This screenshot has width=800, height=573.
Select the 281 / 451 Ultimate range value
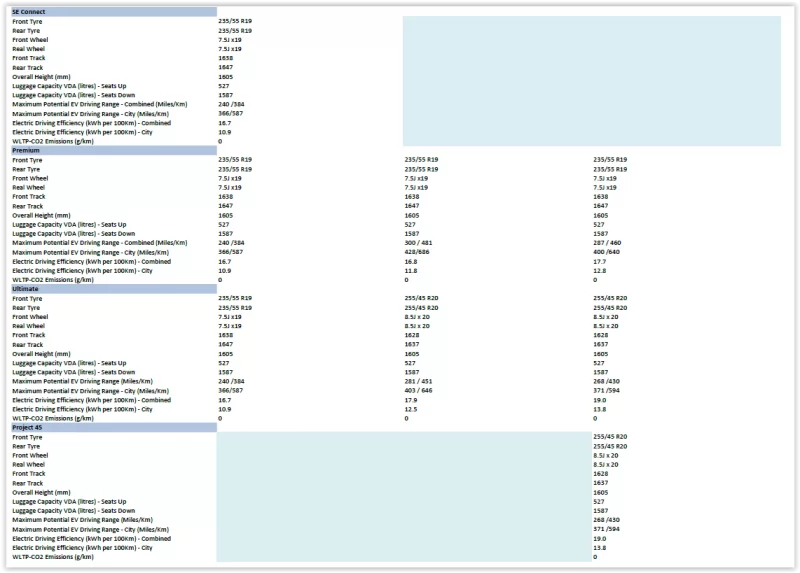pos(419,380)
